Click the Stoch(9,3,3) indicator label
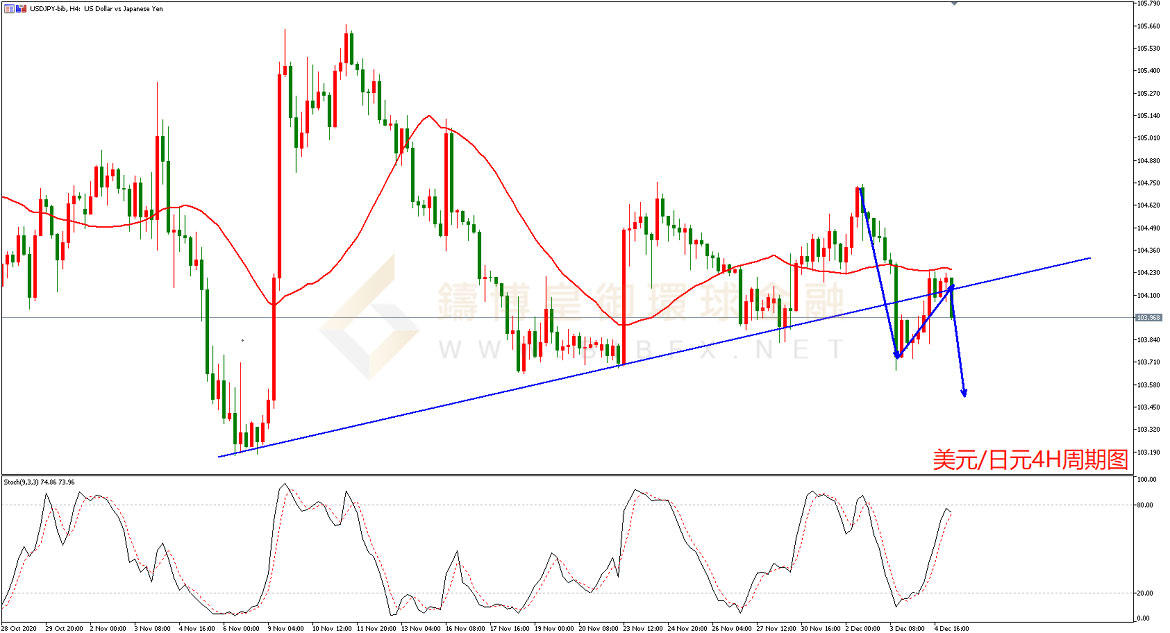 pos(22,482)
